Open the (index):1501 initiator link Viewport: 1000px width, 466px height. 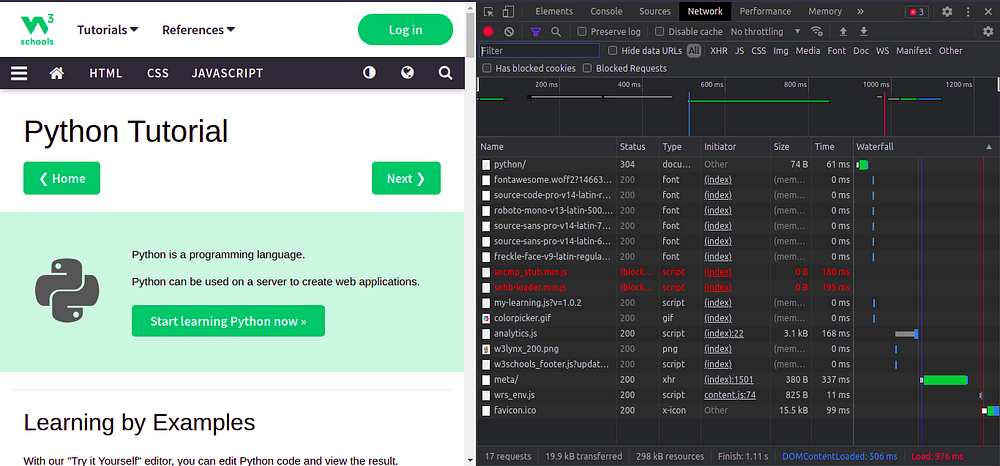click(728, 379)
